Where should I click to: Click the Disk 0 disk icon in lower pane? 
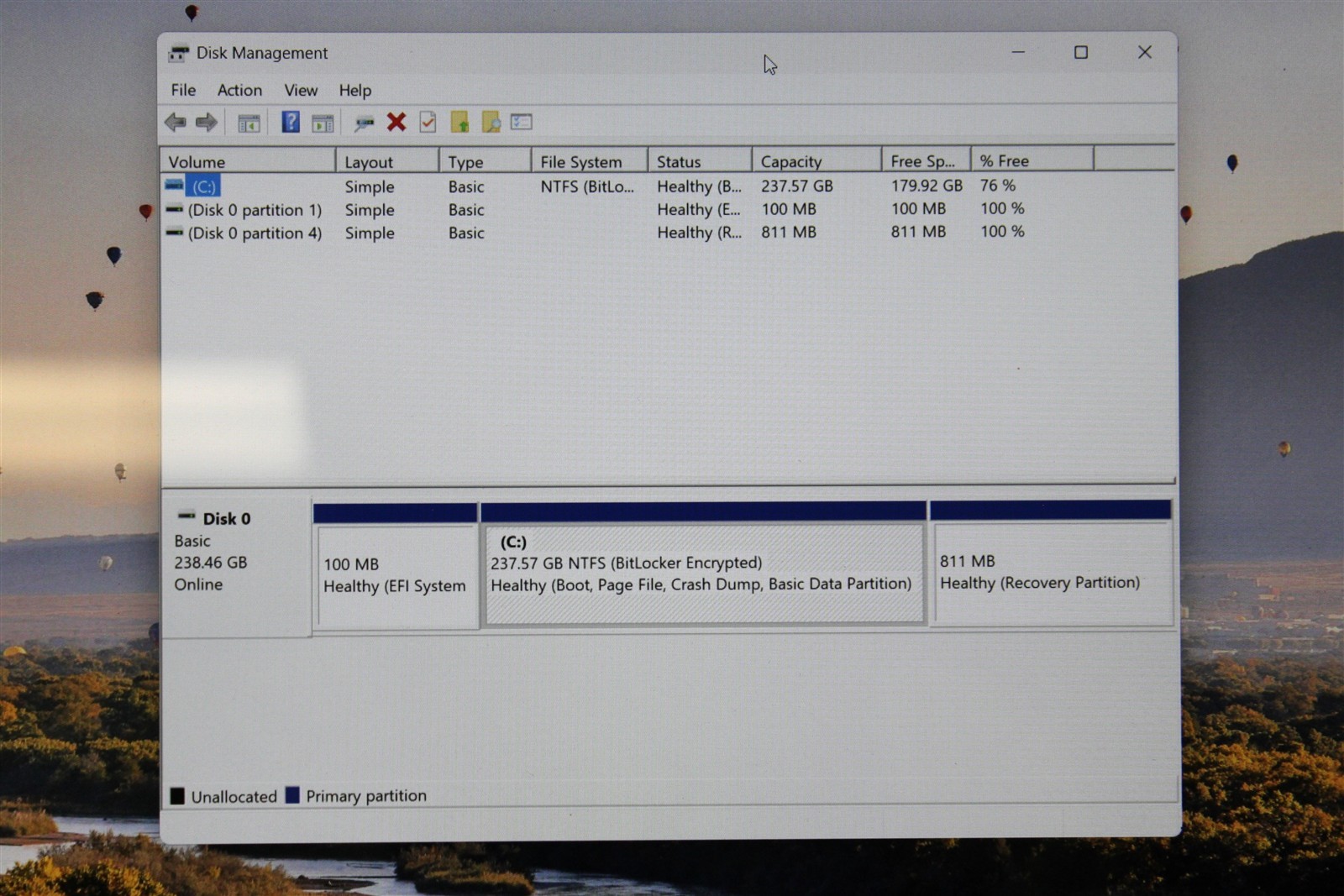tap(186, 516)
